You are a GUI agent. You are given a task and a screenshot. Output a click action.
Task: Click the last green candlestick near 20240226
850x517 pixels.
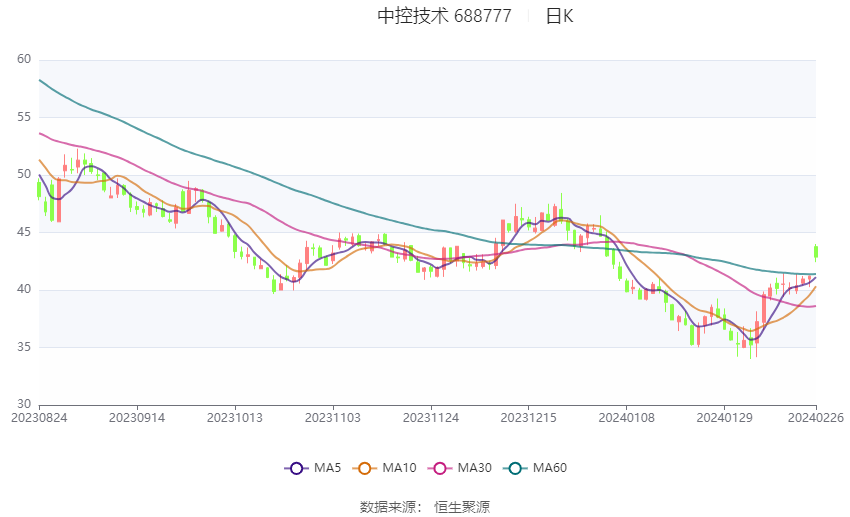coord(816,252)
